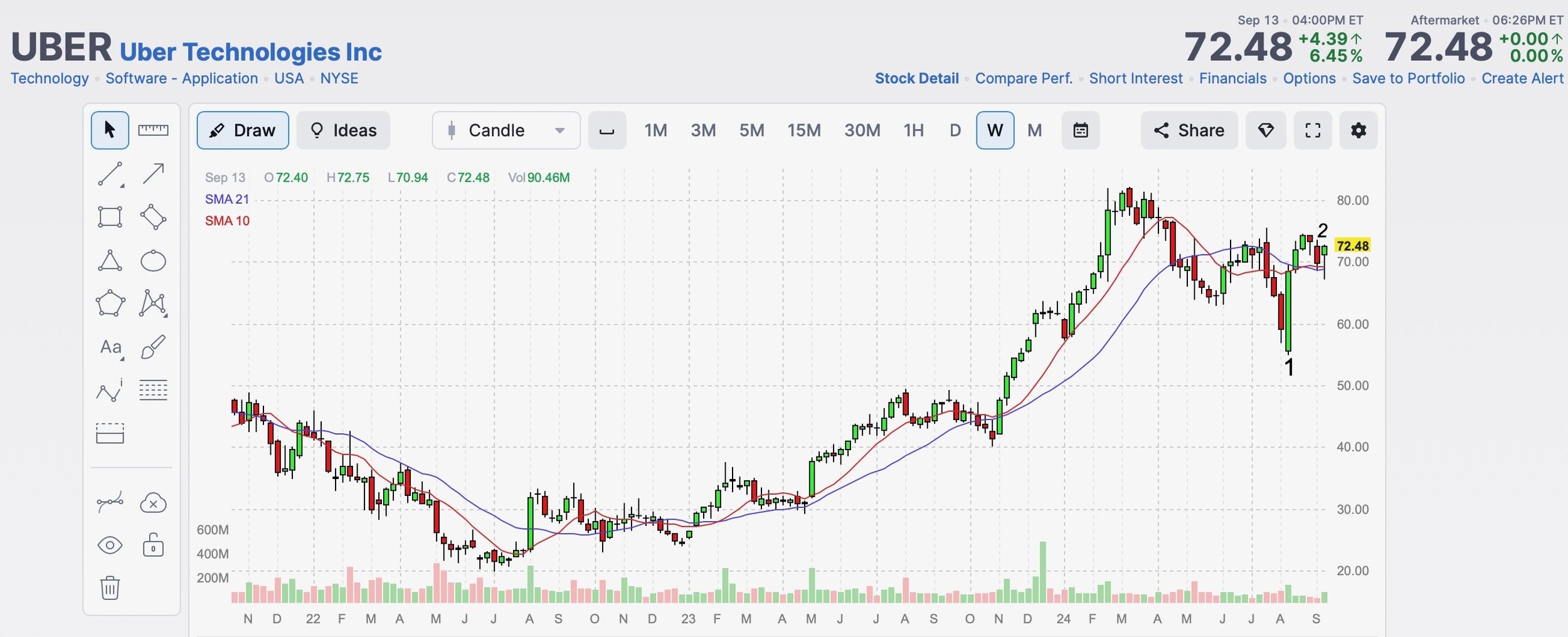Delete drawings with trash icon
This screenshot has width=1568, height=637.
click(110, 588)
